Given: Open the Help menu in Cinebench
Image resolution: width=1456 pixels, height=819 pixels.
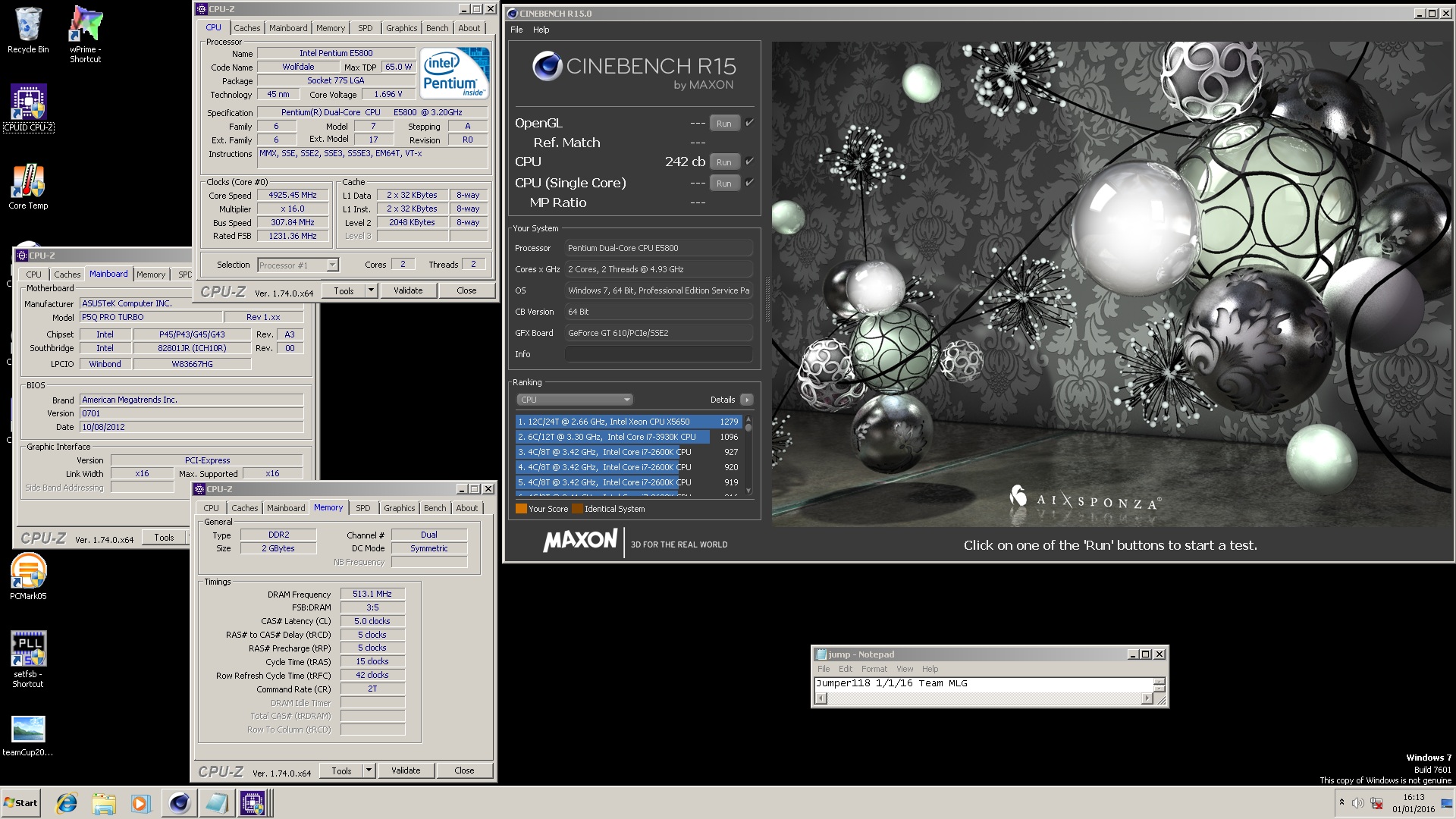Looking at the screenshot, I should point(541,30).
